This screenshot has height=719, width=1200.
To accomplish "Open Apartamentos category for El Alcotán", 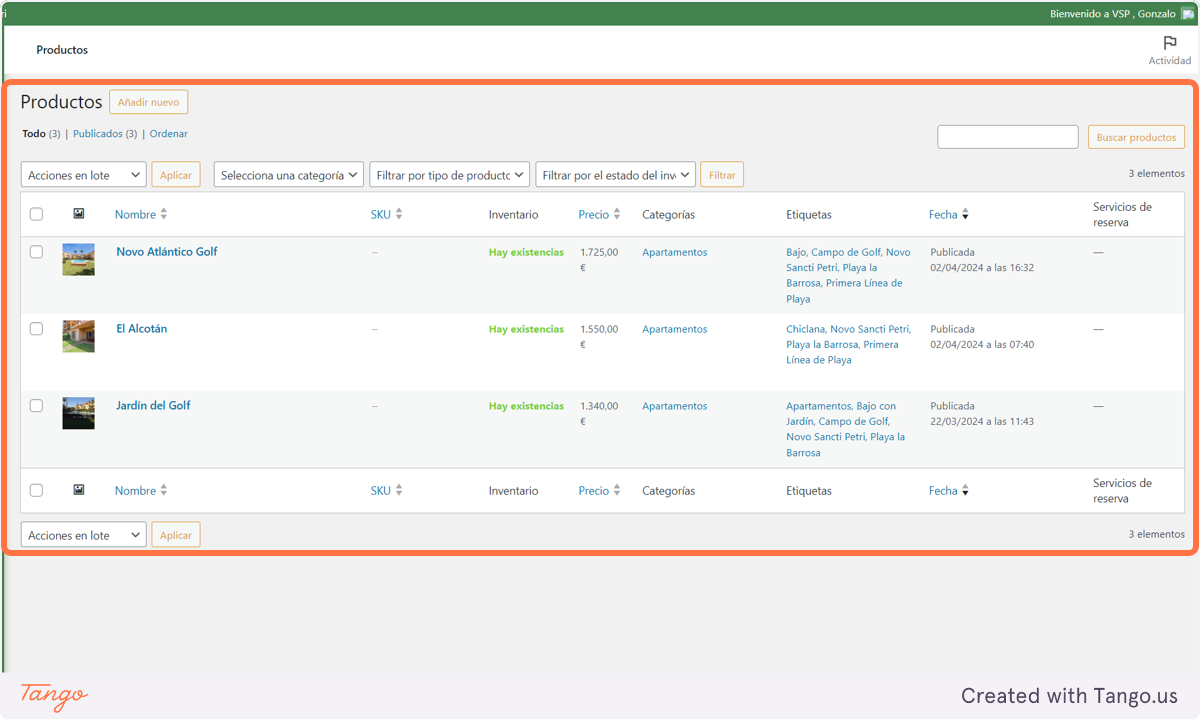I will [675, 329].
